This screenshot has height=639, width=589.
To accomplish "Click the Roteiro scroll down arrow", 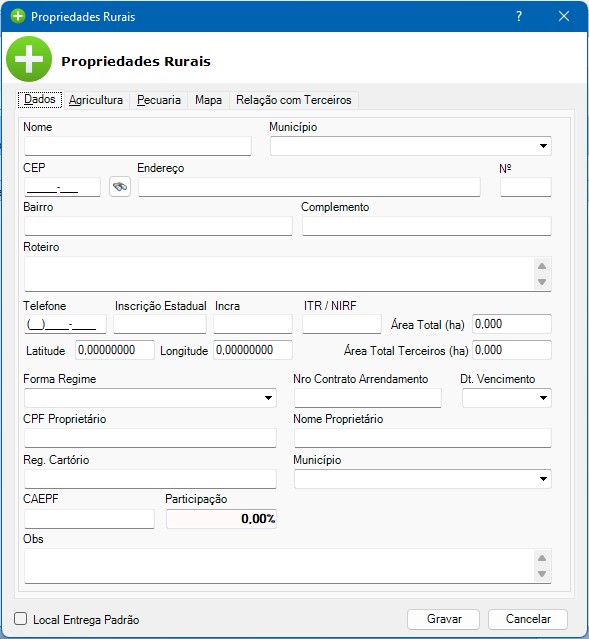I will 542,282.
